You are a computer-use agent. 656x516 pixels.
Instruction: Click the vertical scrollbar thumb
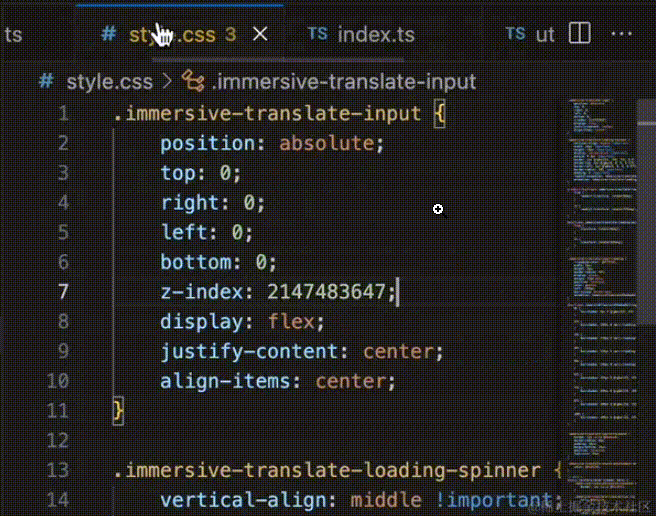[646, 211]
